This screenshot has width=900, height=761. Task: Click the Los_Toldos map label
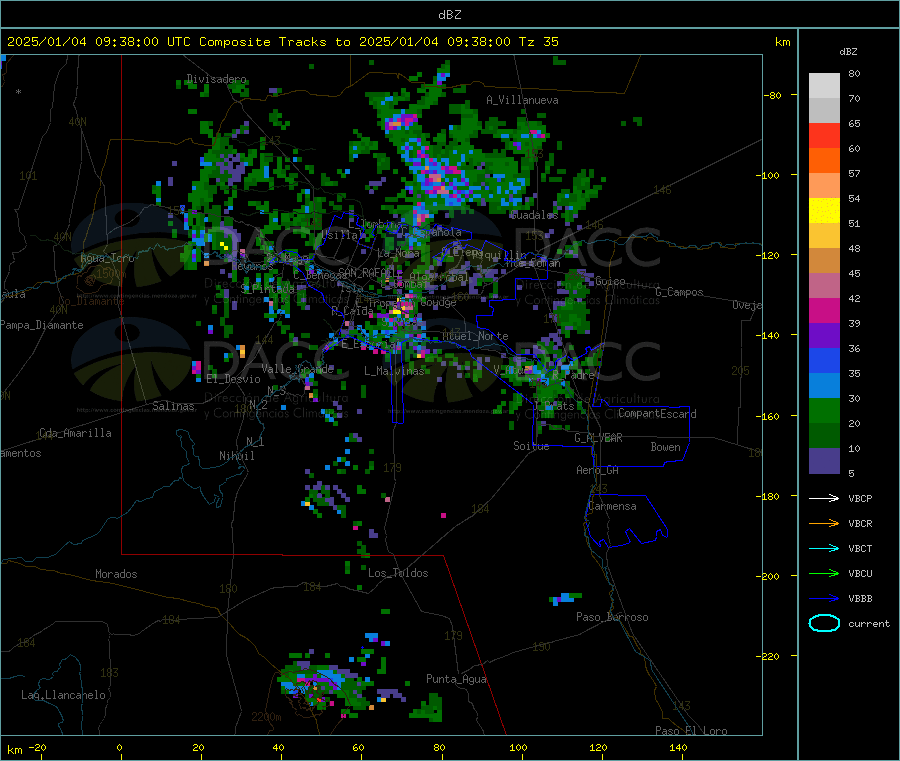[x=398, y=573]
